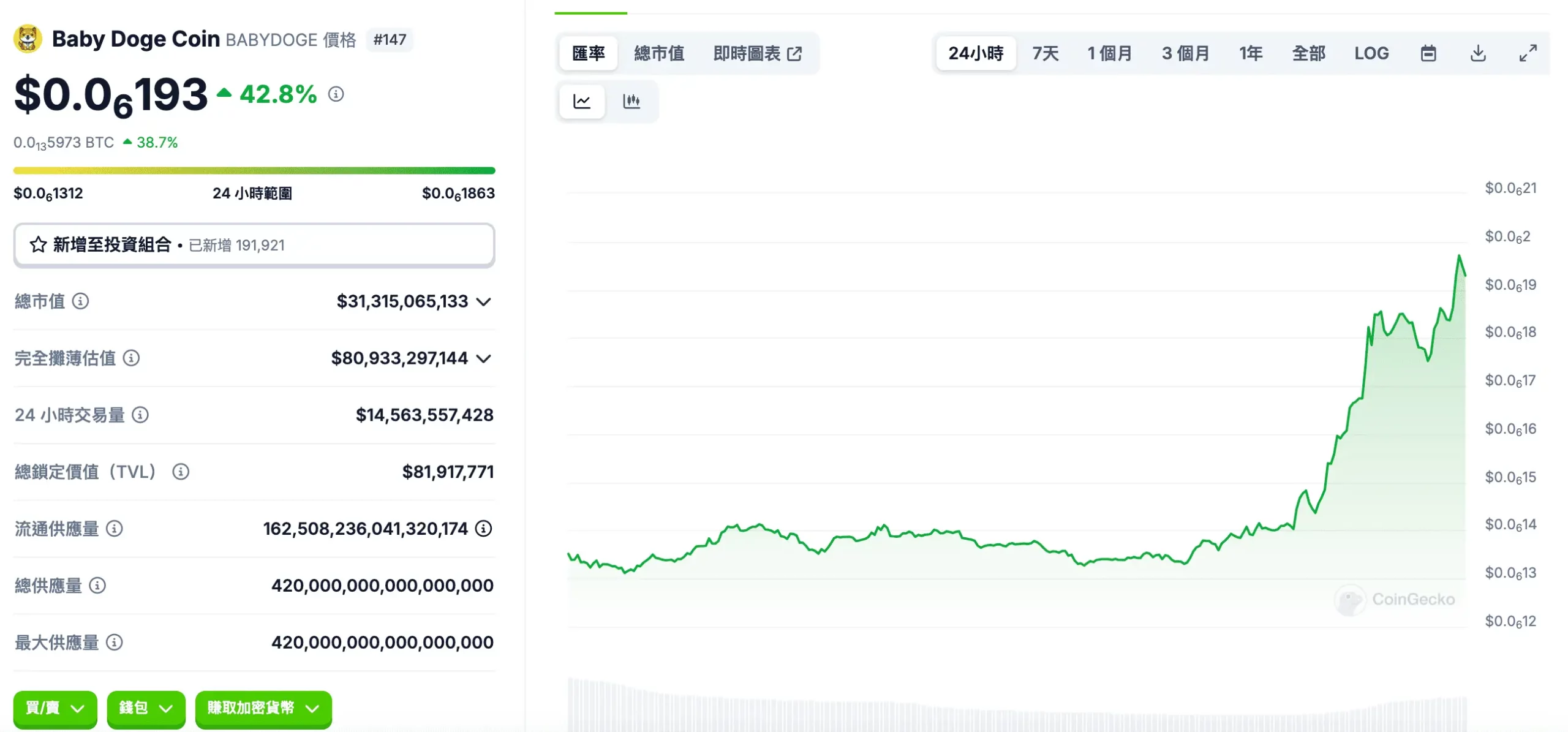Click the star icon in the portfolio button
The image size is (1568, 732).
tap(38, 244)
